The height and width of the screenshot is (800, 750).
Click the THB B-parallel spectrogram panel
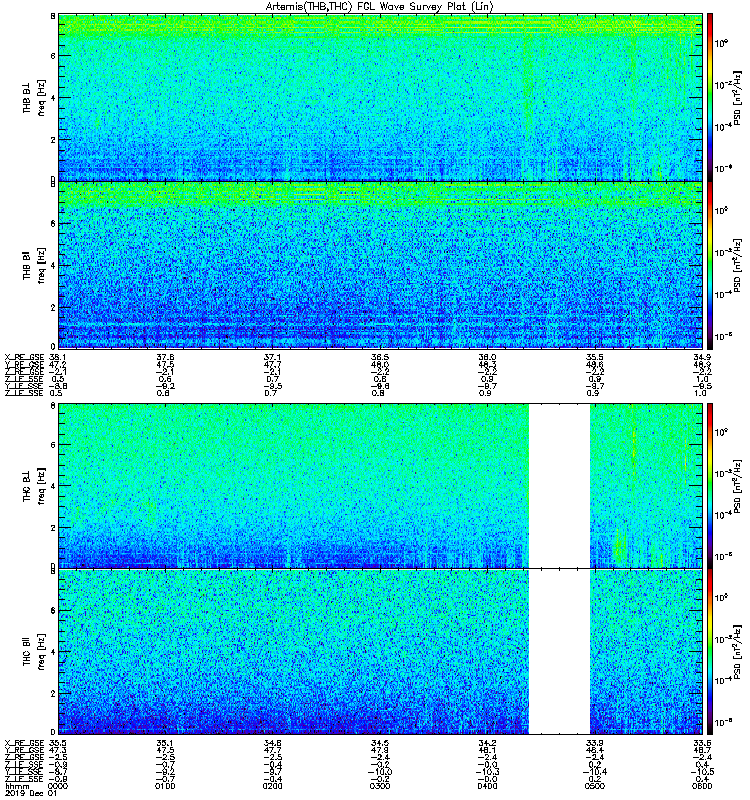coord(381,265)
